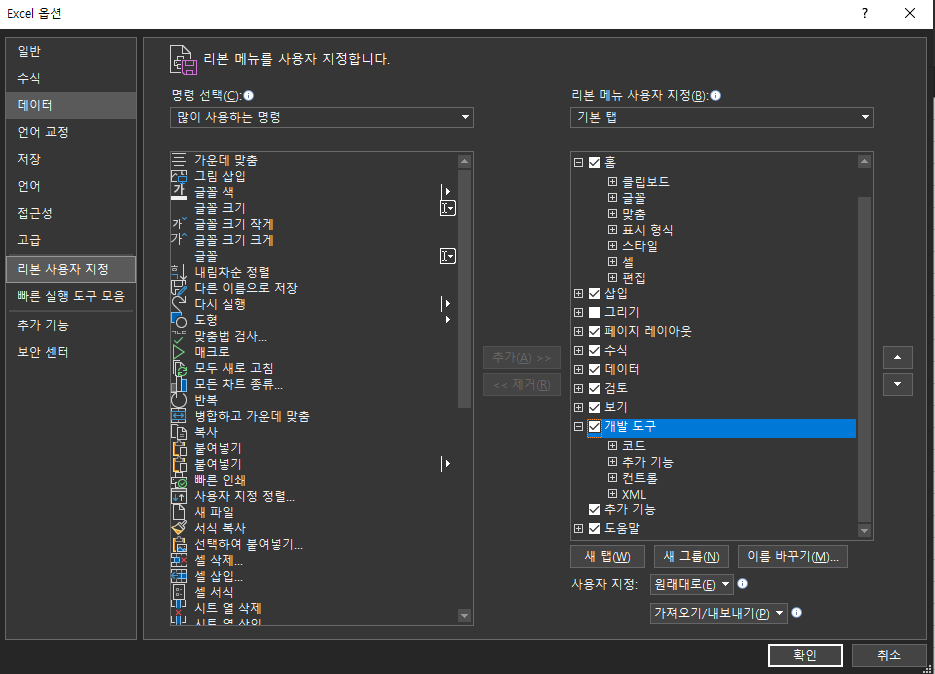The height and width of the screenshot is (674, 935).
Task: Expand the 코드 group
Action: coord(612,446)
